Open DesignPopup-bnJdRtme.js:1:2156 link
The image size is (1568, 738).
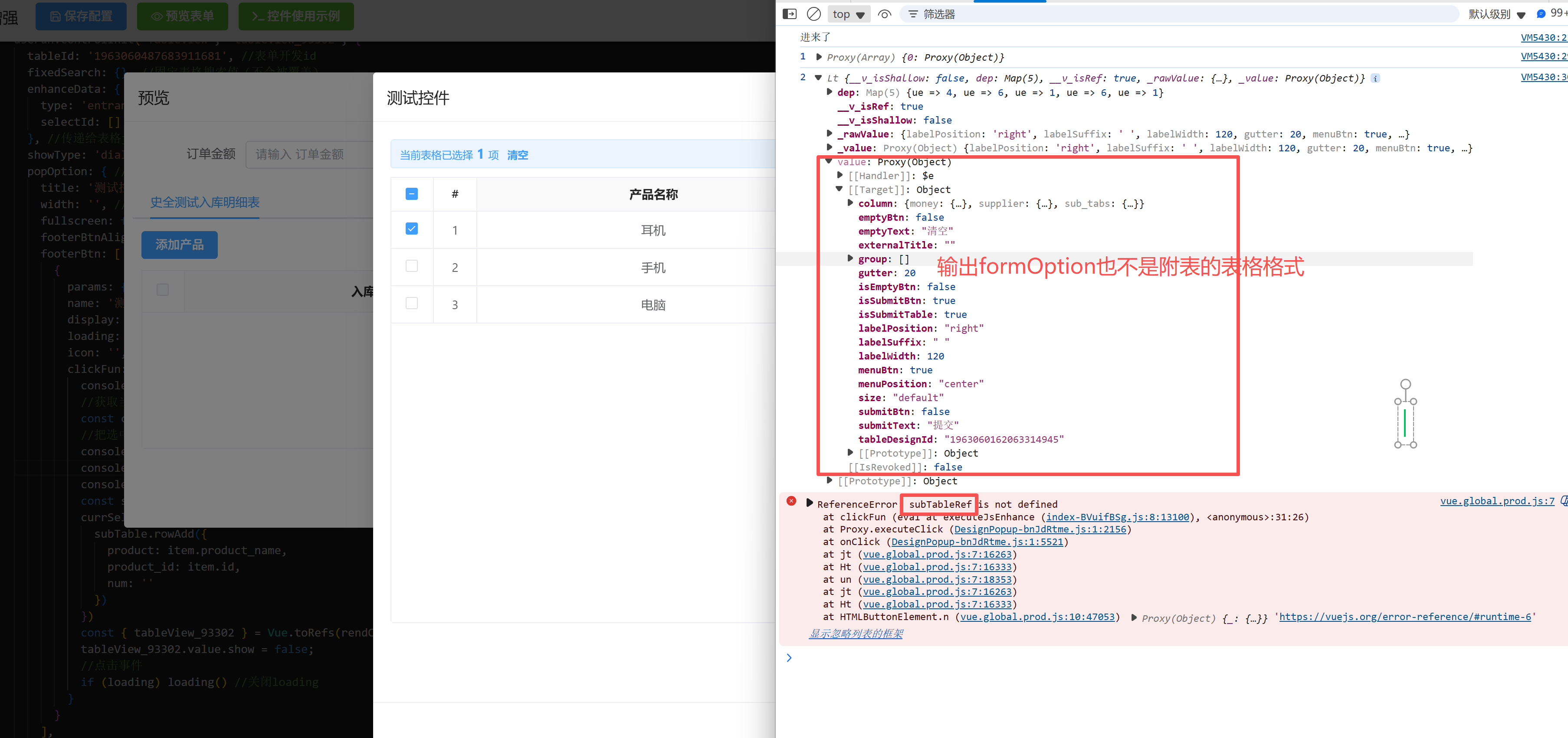(x=1040, y=529)
